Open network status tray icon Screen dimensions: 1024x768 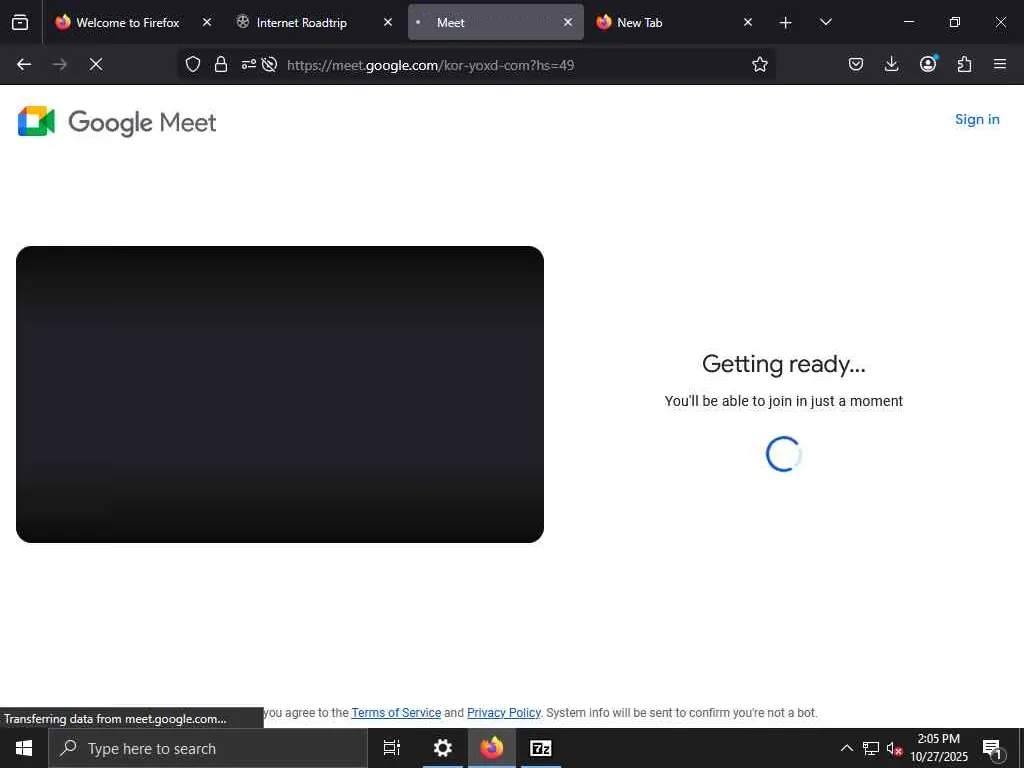pos(871,748)
